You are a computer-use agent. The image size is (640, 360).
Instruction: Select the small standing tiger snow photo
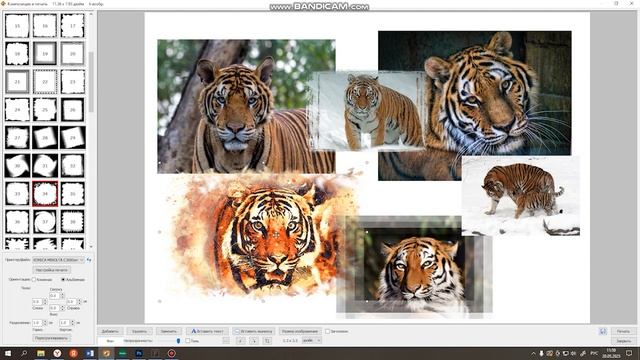coord(369,111)
